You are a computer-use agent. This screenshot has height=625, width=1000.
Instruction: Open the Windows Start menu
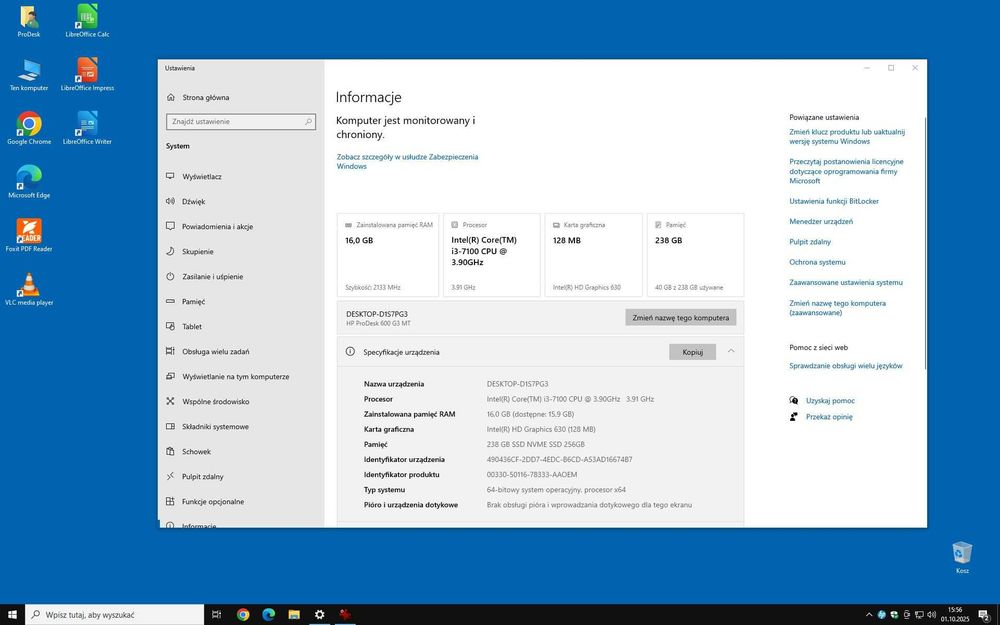(x=12, y=615)
